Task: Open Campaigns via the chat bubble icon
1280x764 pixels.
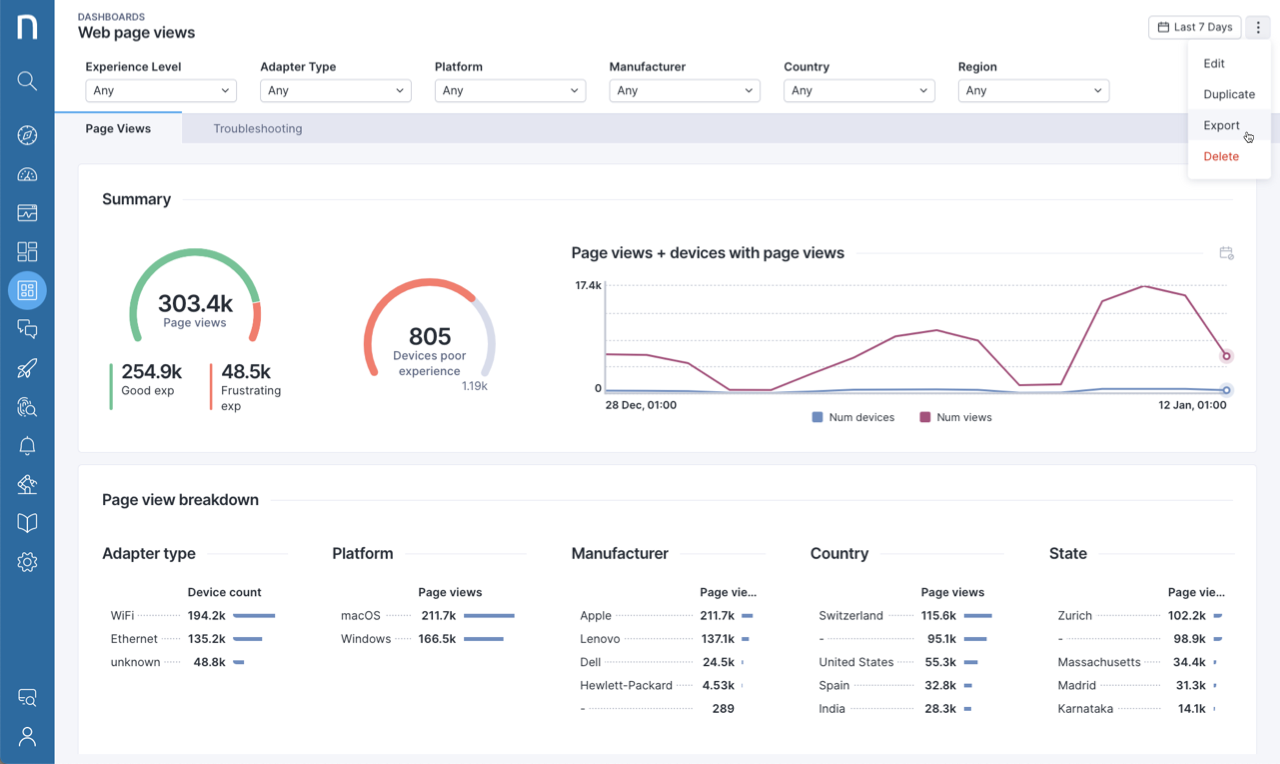Action: pyautogui.click(x=27, y=329)
